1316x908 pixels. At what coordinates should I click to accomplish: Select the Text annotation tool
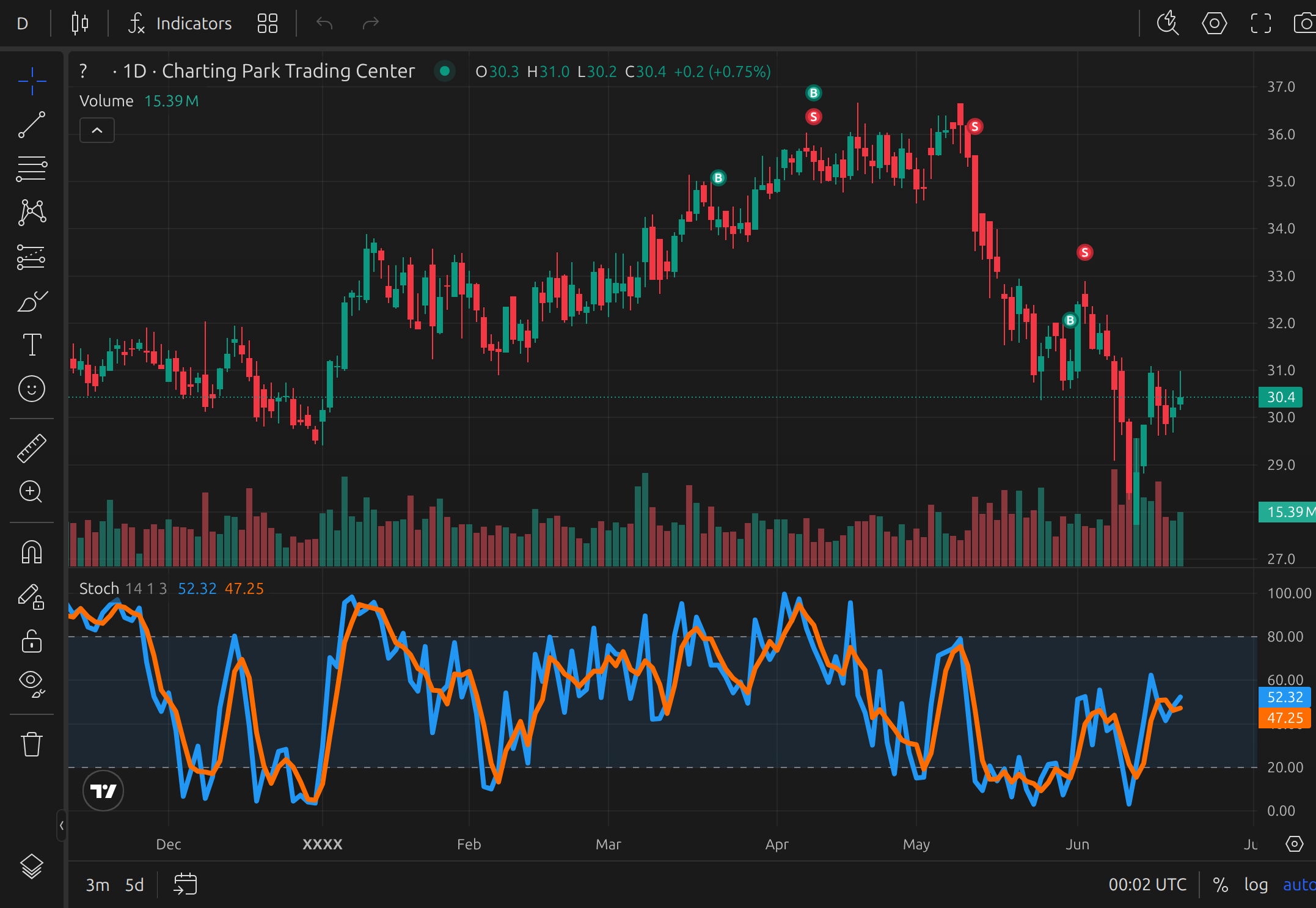click(x=32, y=345)
